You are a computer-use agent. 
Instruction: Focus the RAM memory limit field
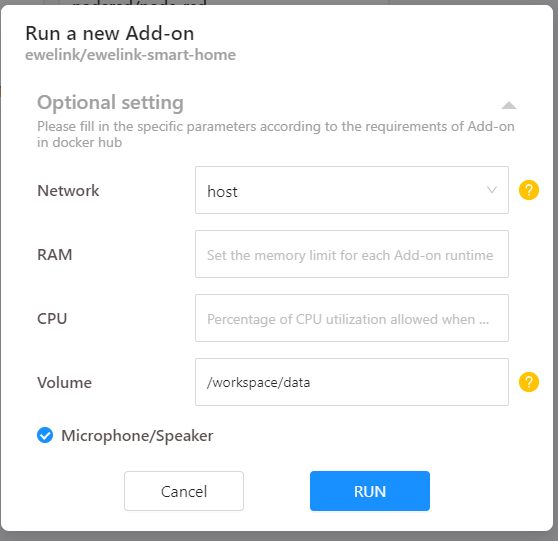point(352,254)
